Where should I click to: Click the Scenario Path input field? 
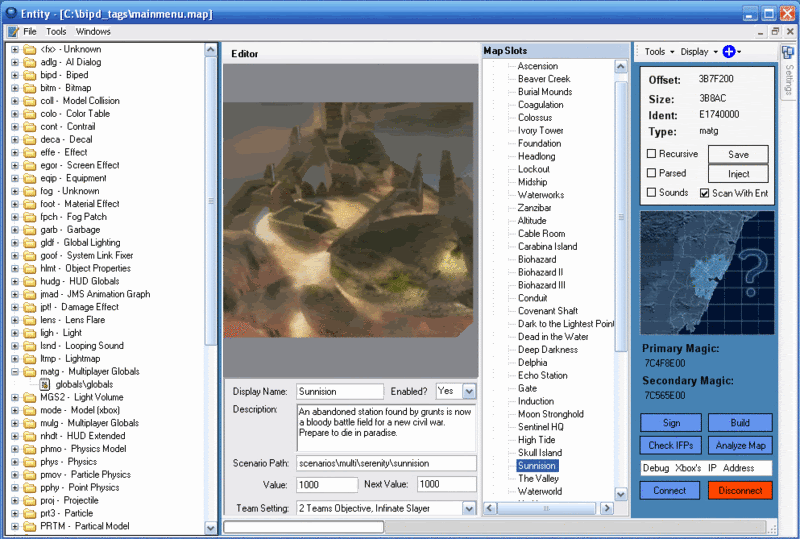point(386,463)
